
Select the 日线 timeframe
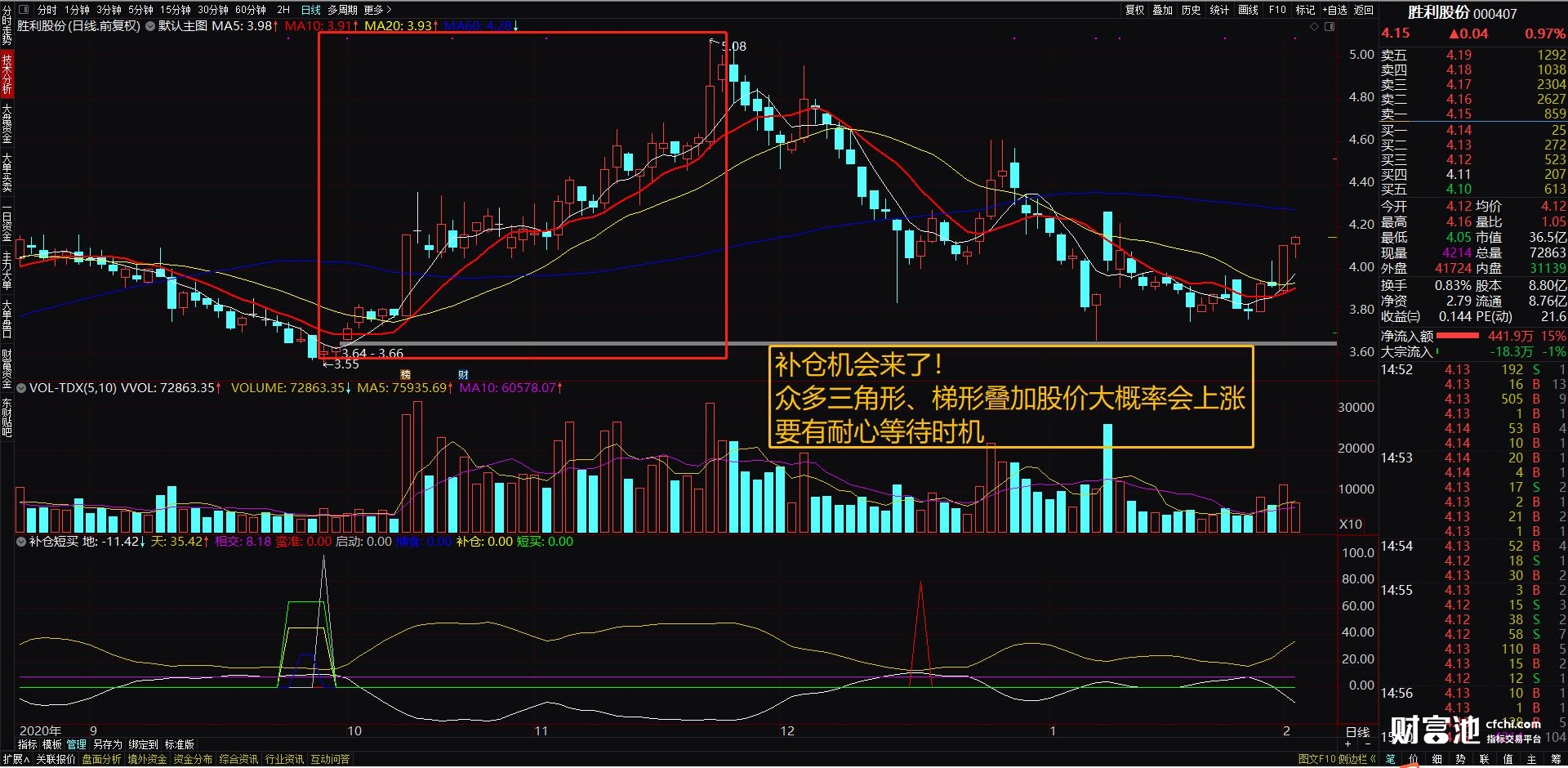311,10
